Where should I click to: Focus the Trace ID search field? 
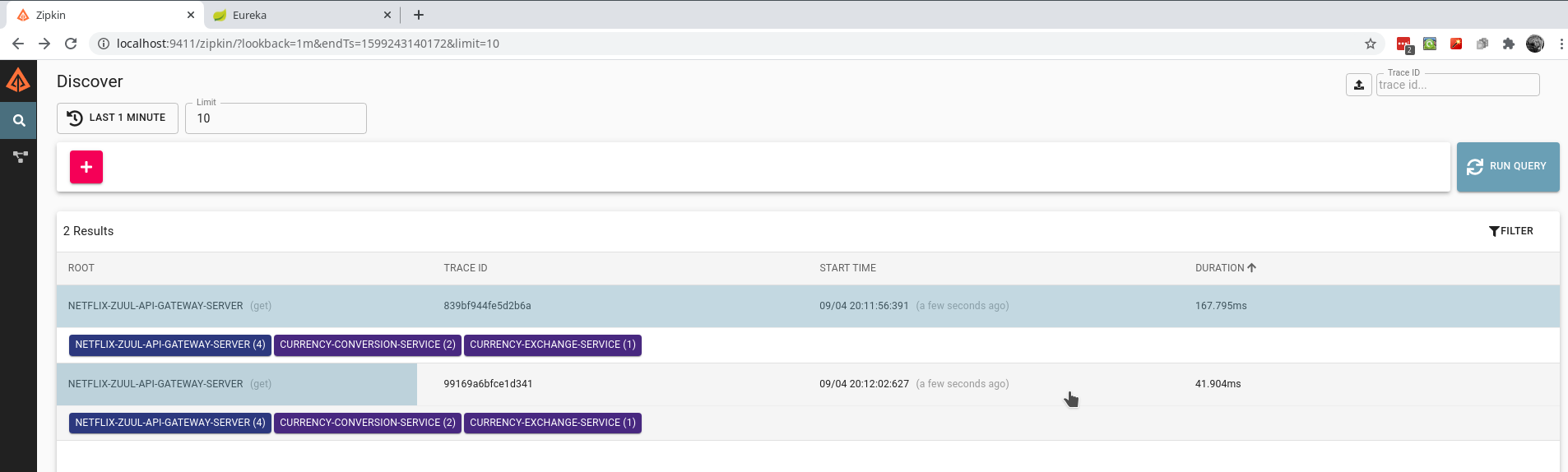(1457, 85)
